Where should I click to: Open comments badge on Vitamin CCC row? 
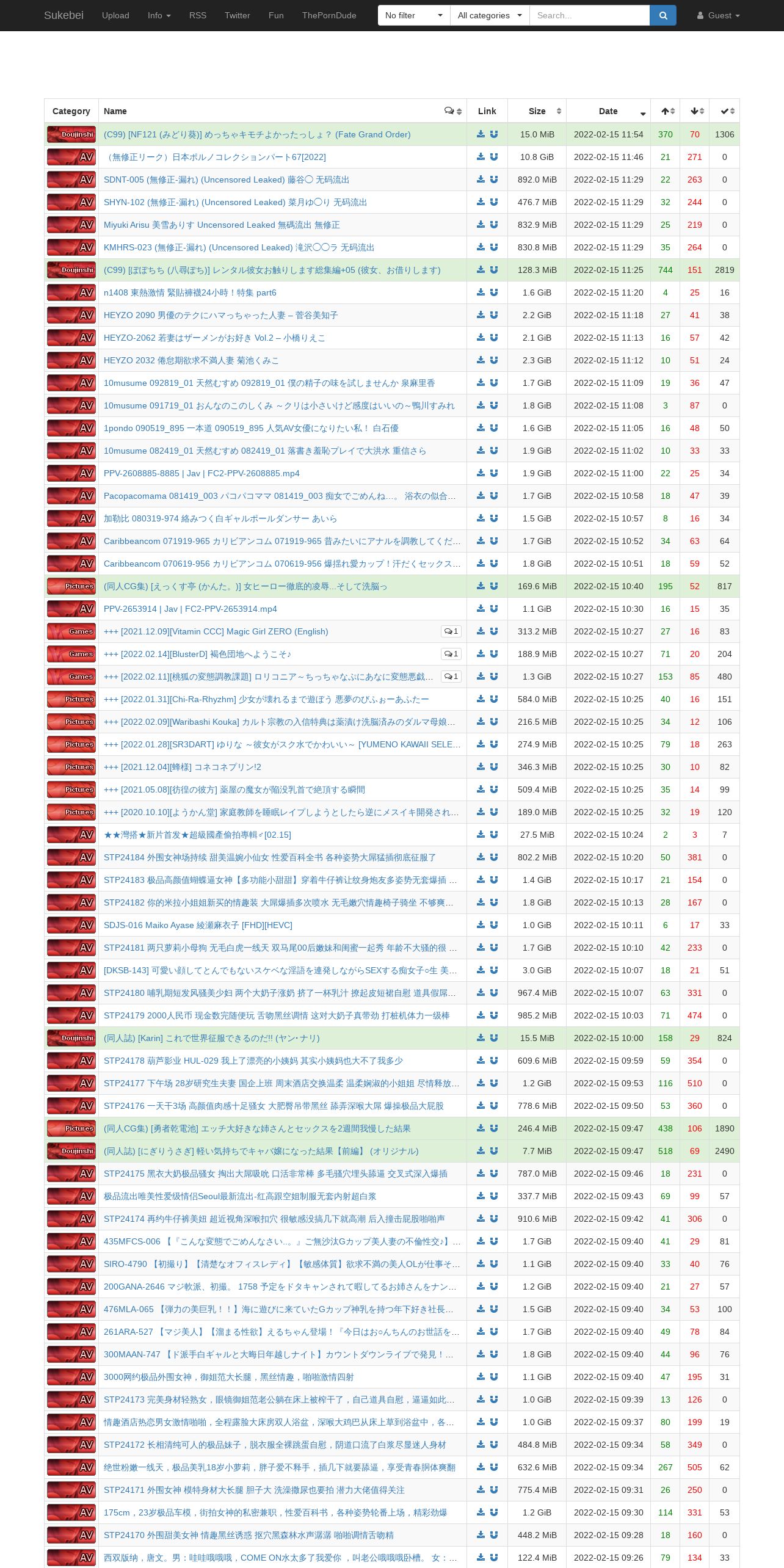451,631
